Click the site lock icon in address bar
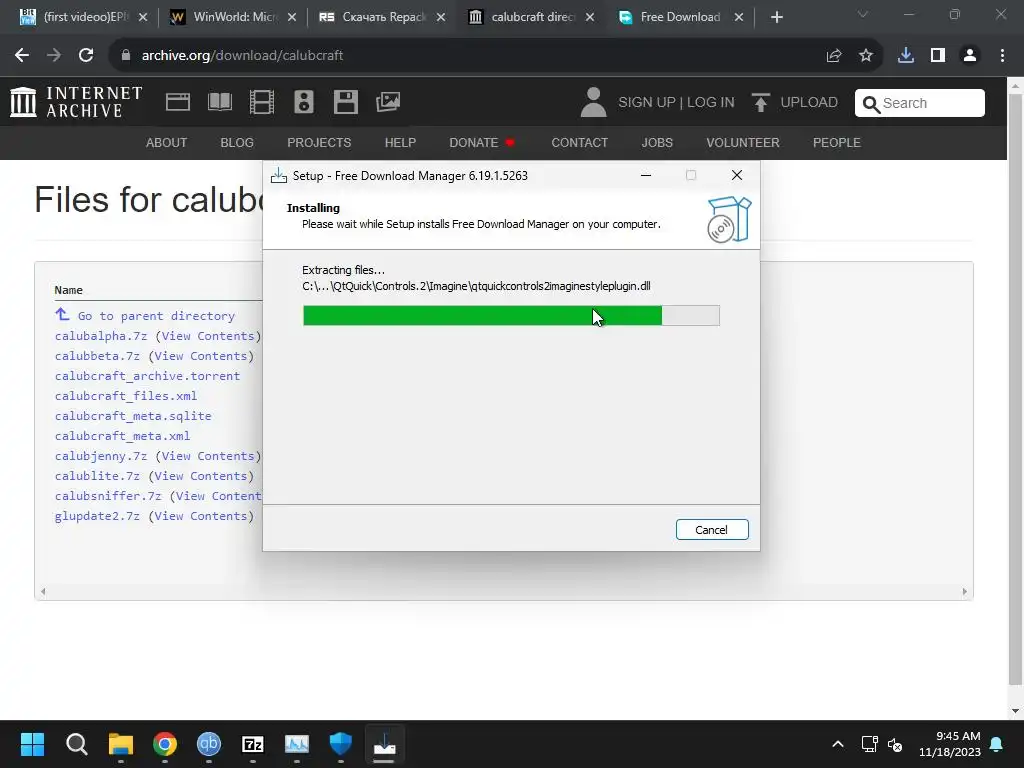This screenshot has height=768, width=1024. point(126,56)
